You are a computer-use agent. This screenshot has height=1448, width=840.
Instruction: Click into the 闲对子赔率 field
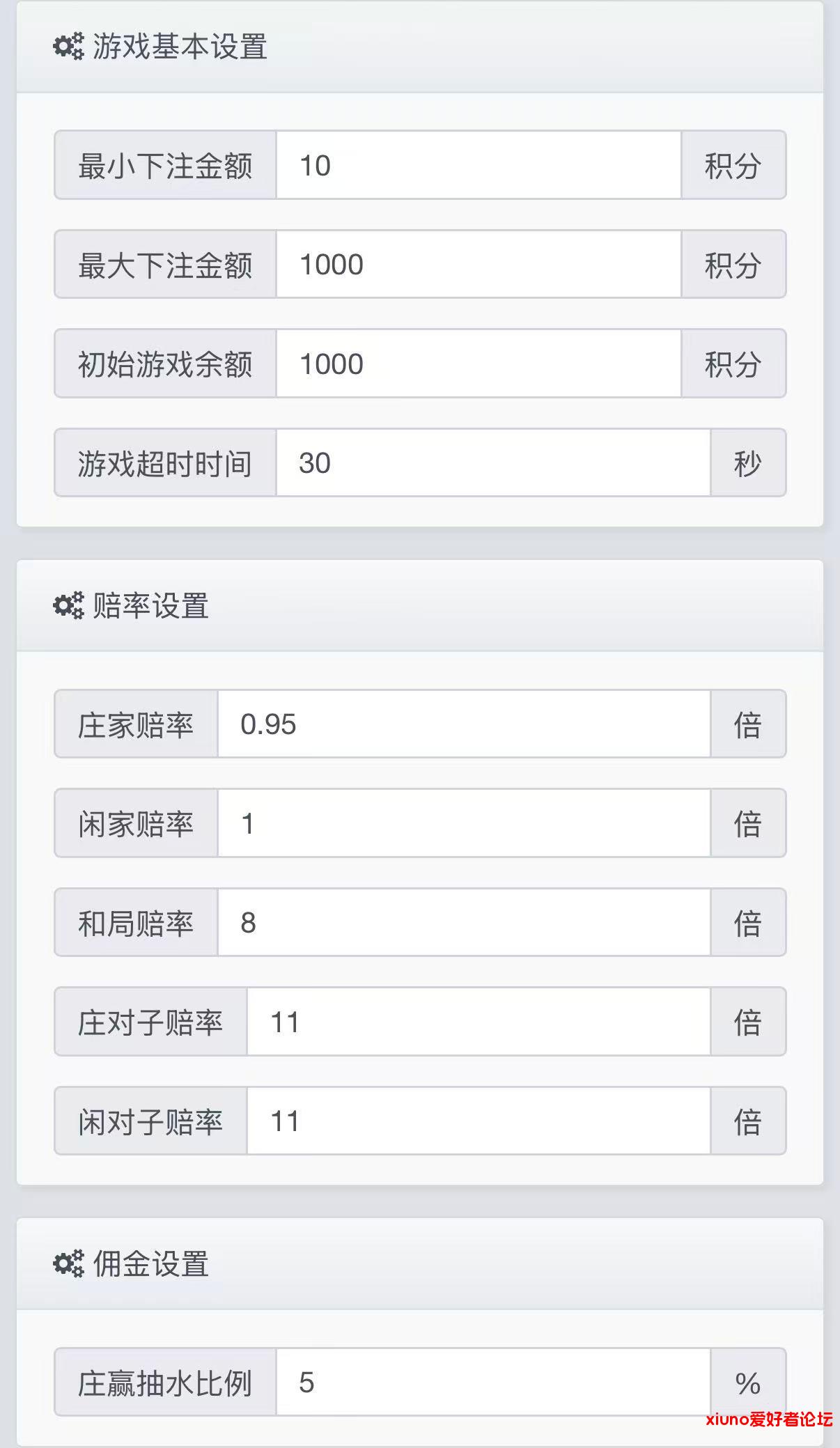coord(478,1121)
